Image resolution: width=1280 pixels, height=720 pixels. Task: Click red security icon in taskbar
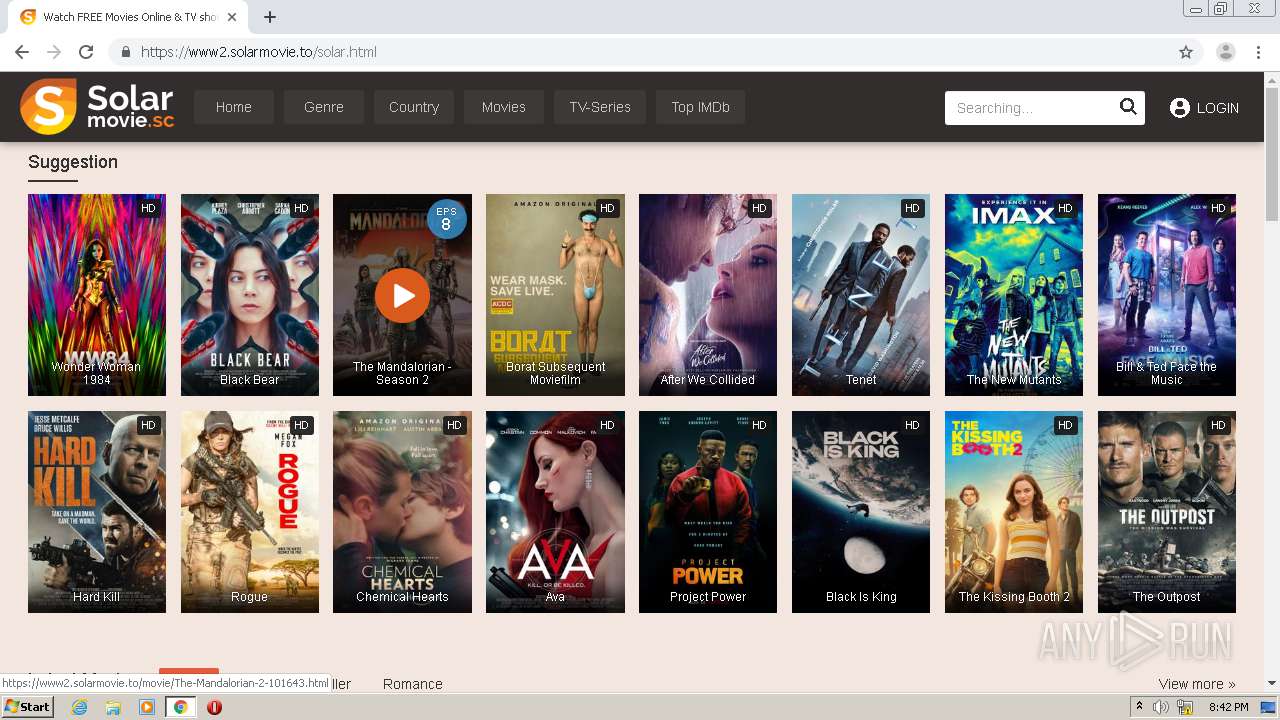coord(214,707)
